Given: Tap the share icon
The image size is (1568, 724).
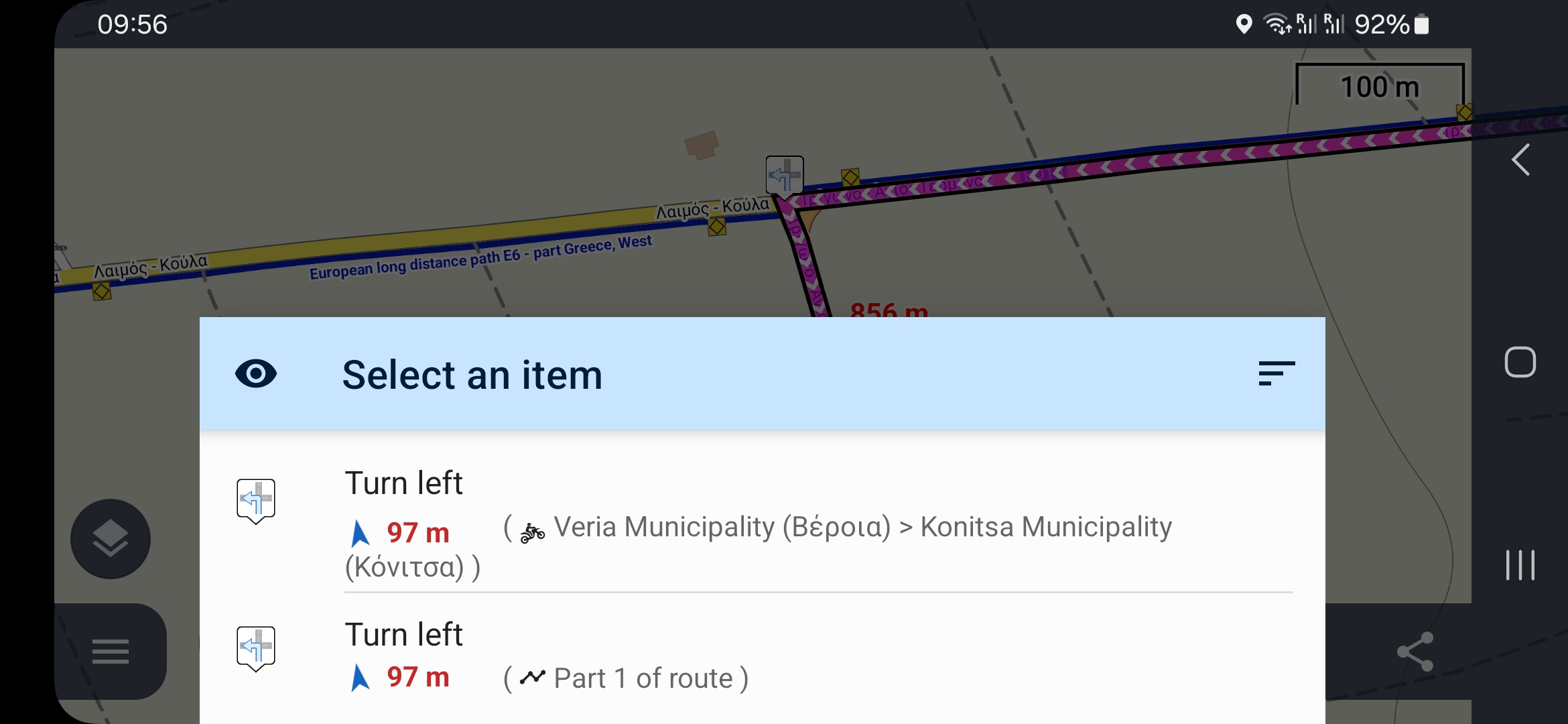Looking at the screenshot, I should 1415,652.
